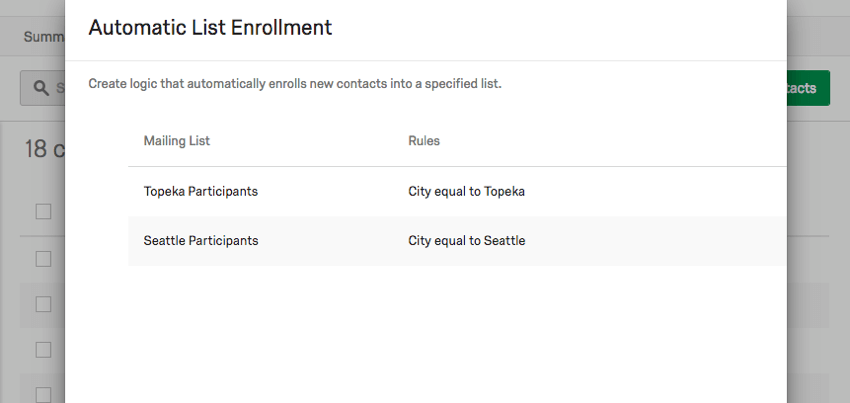The height and width of the screenshot is (403, 850).
Task: Click the enrollment logic description text
Action: (295, 84)
